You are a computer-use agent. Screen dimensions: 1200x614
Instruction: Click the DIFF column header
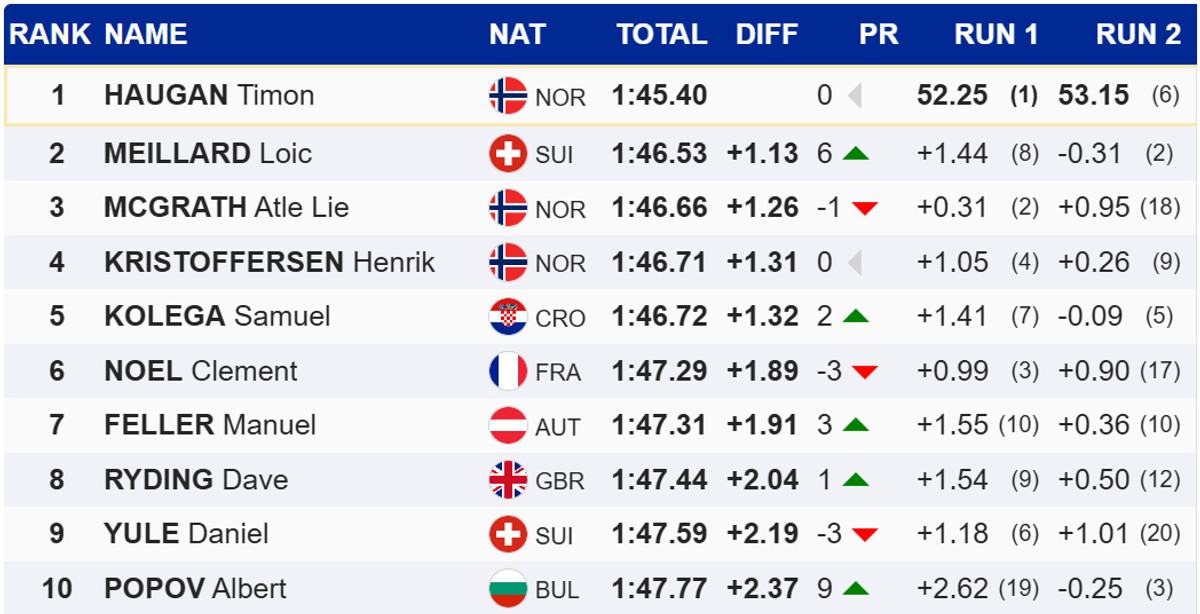click(767, 34)
